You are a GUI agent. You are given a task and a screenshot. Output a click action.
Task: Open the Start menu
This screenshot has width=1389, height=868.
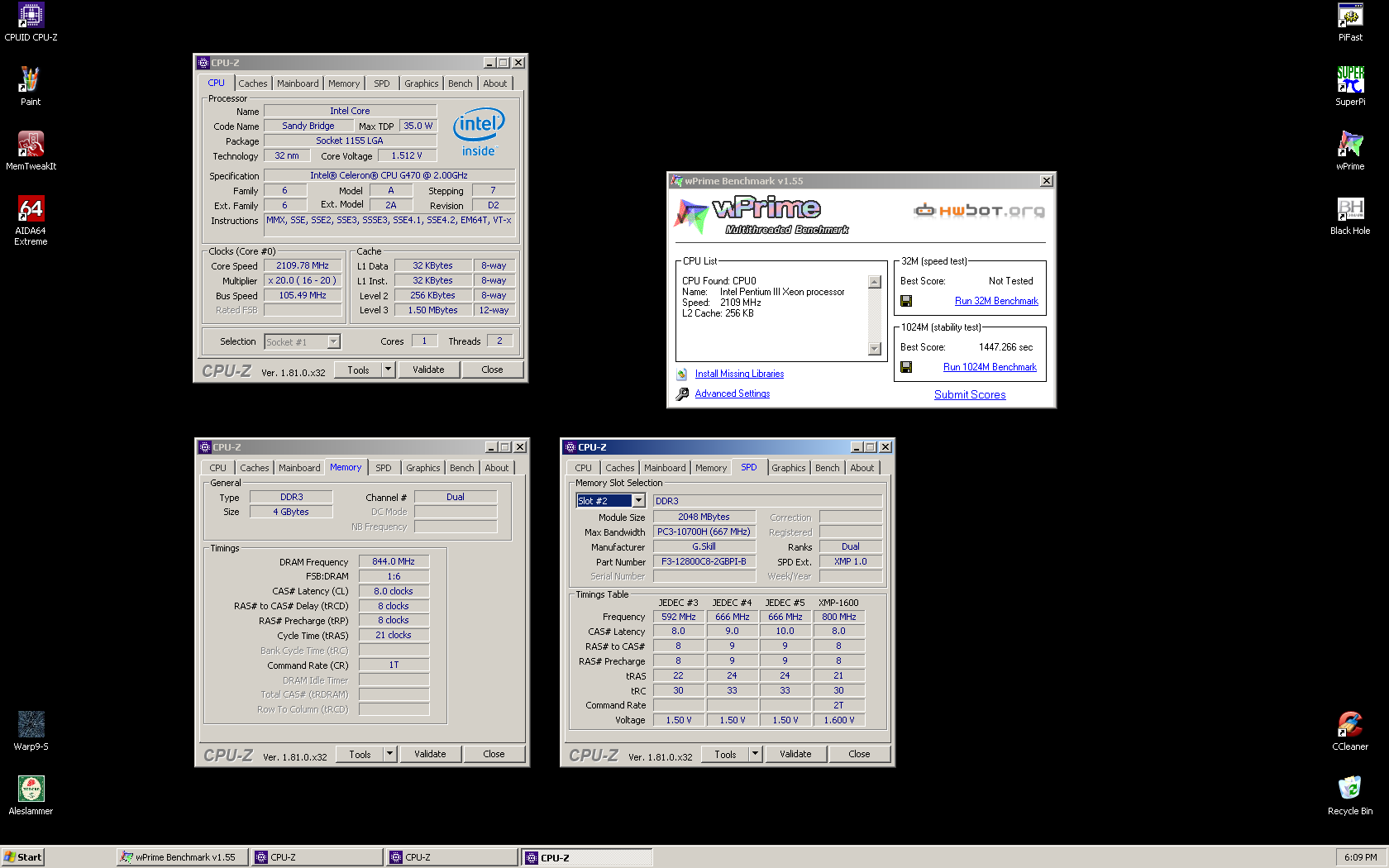(22, 857)
